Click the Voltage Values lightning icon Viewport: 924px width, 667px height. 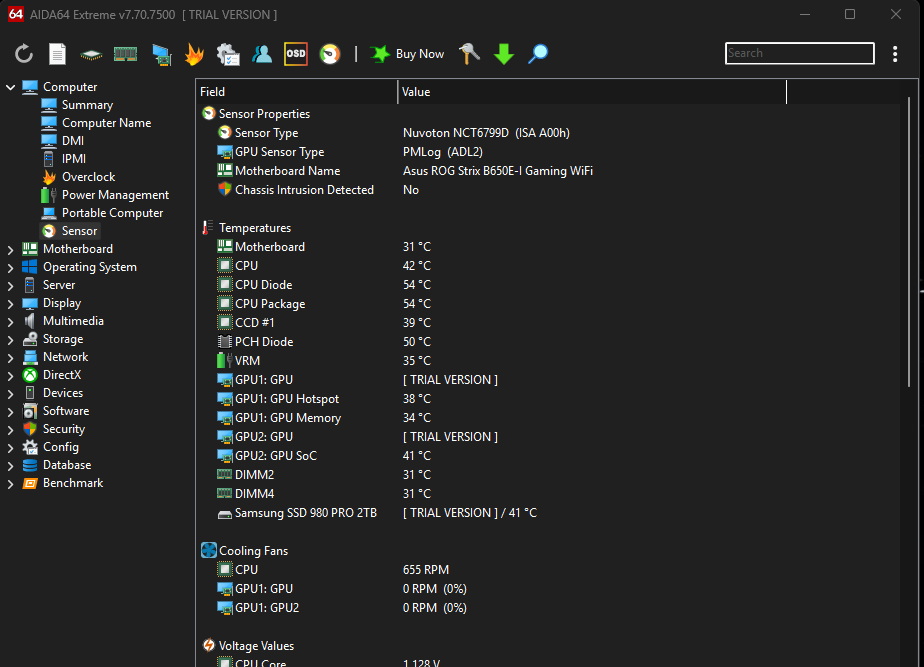(209, 645)
